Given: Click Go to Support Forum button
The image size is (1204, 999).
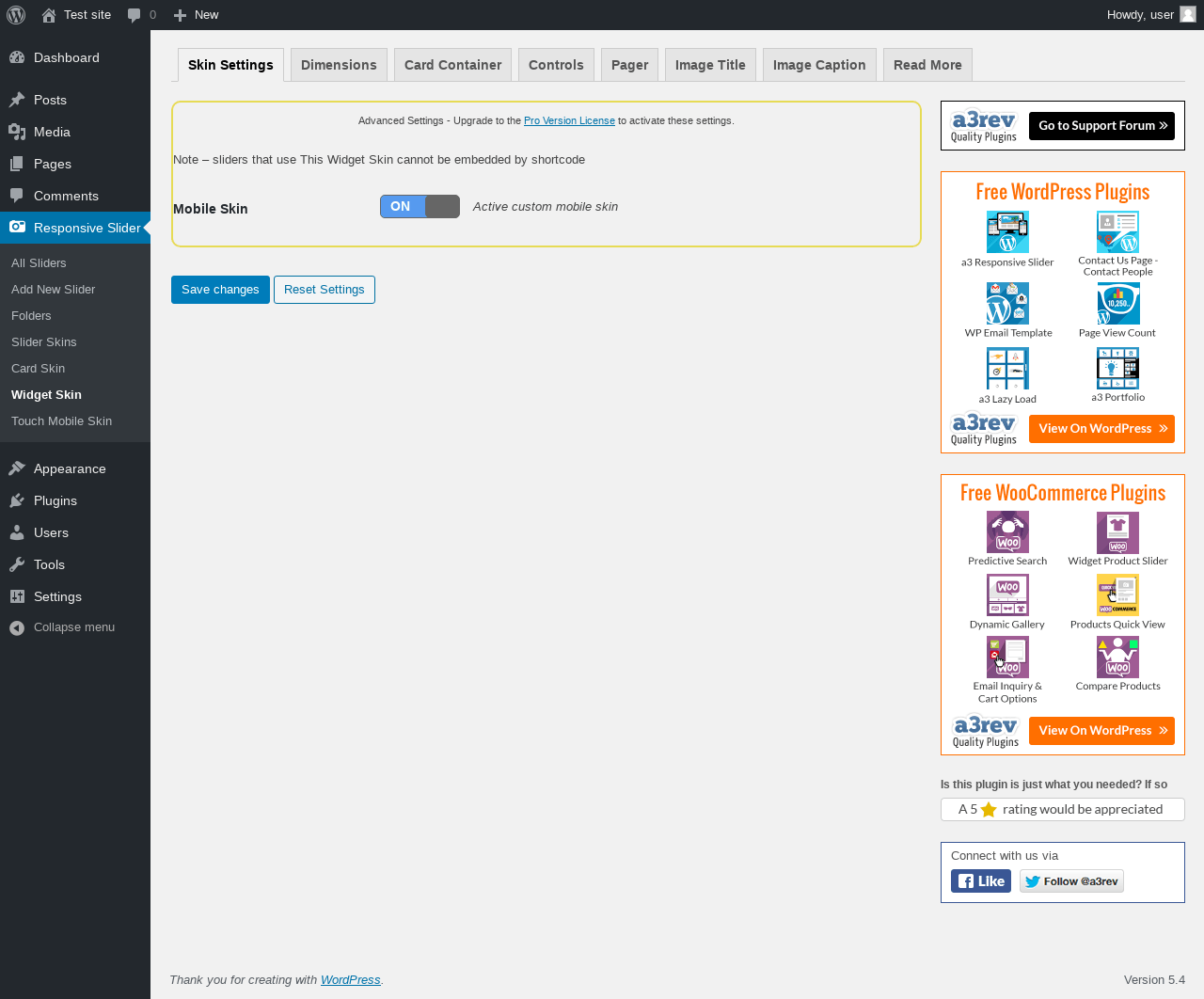Looking at the screenshot, I should (1101, 126).
